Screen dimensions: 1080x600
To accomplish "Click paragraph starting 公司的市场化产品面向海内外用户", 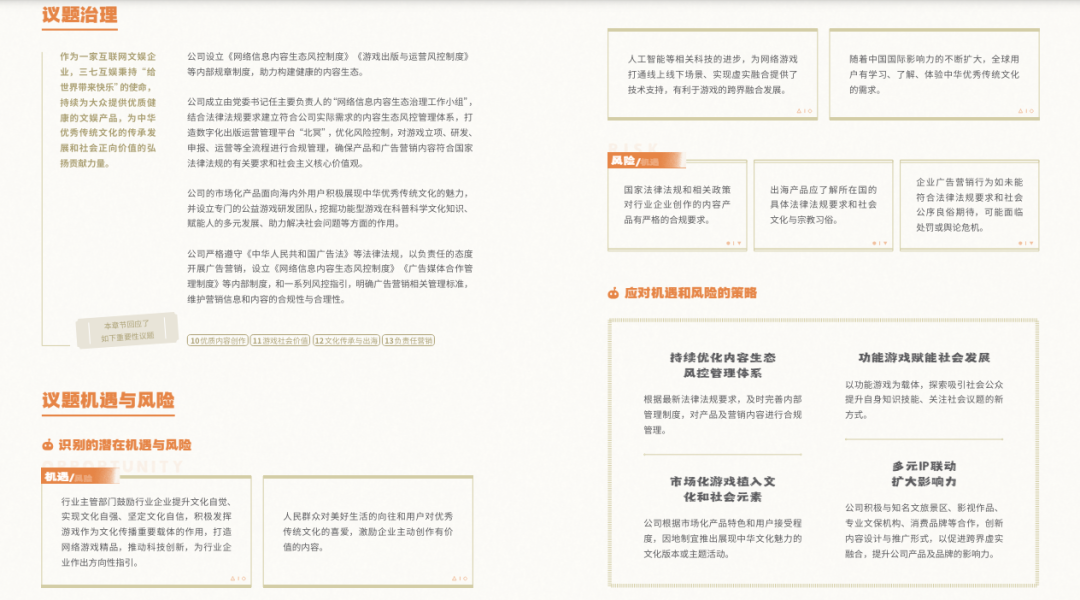I will (329, 208).
